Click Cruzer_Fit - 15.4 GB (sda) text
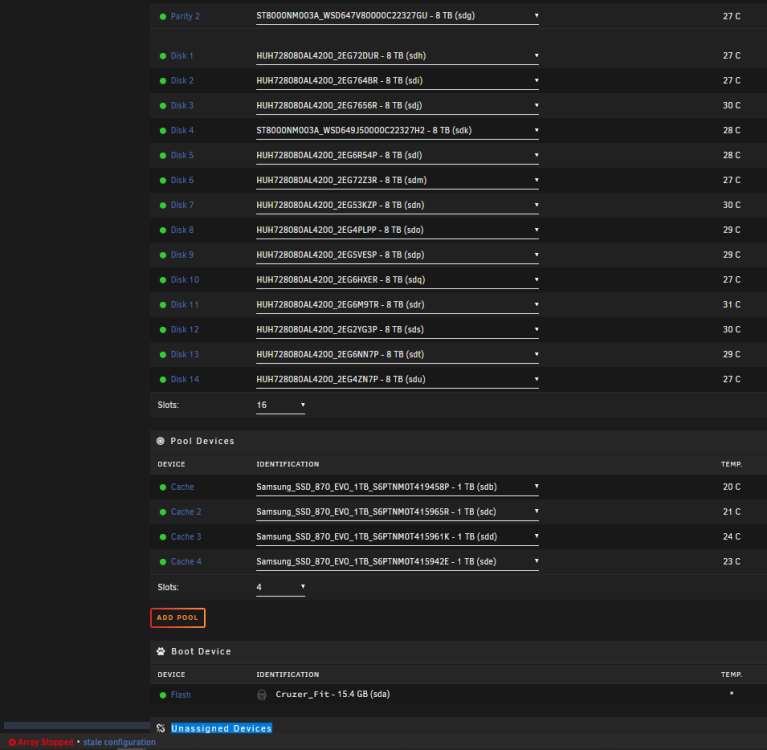Image resolution: width=767 pixels, height=750 pixels. click(x=333, y=694)
